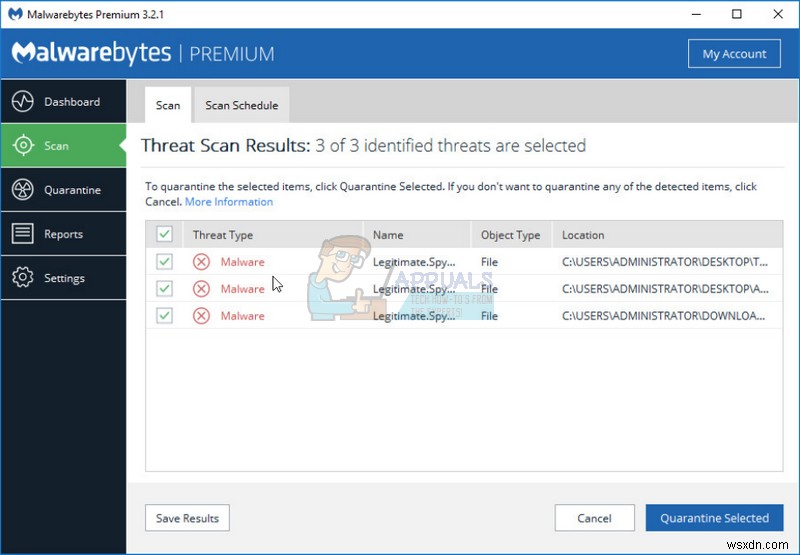Toggle the select-all checkbox in table header

pyautogui.click(x=164, y=234)
